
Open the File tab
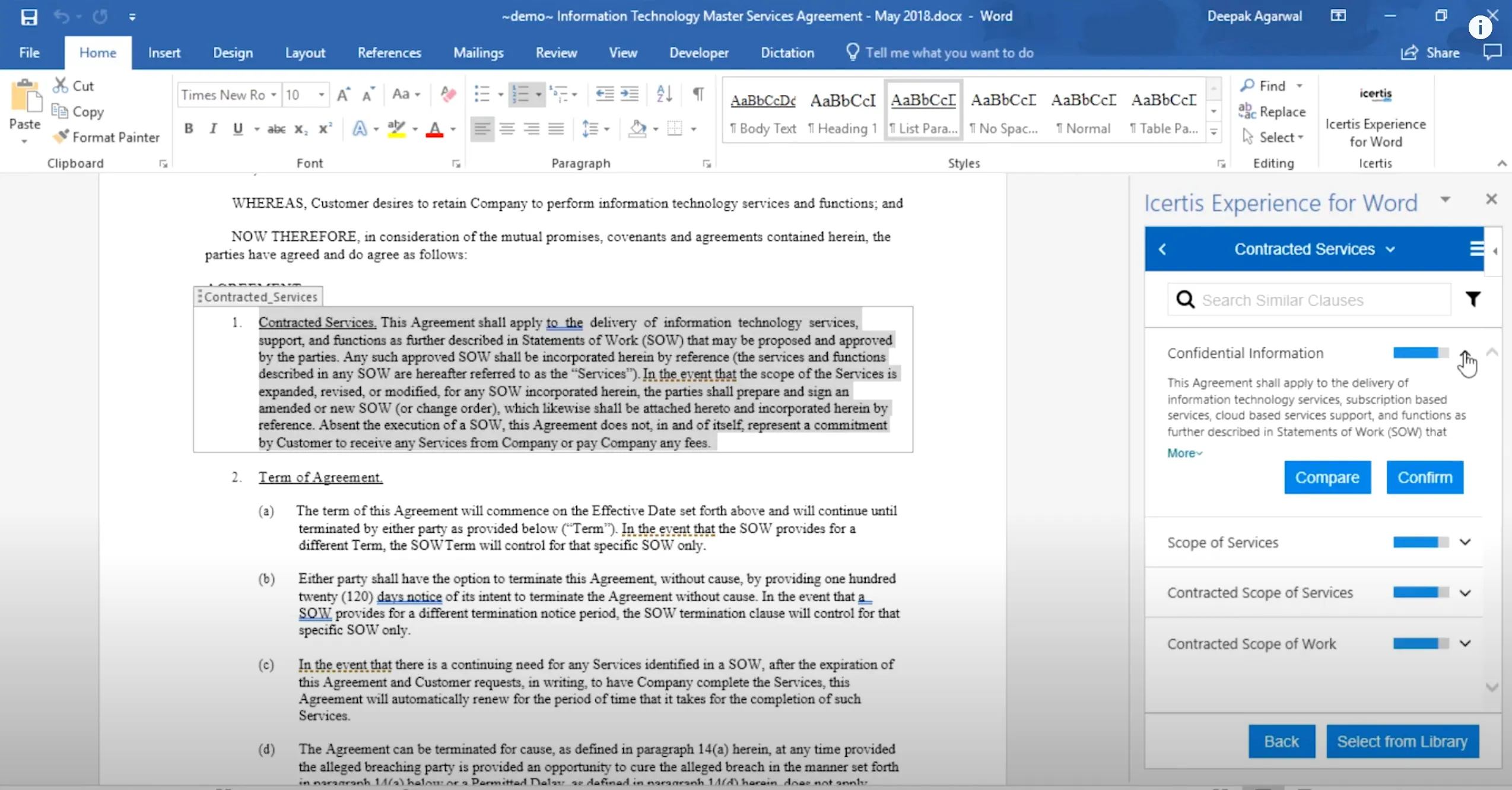click(29, 53)
